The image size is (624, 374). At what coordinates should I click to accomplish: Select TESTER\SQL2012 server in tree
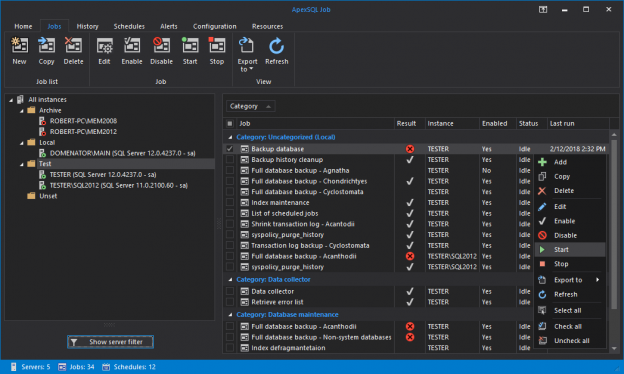pyautogui.click(x=119, y=185)
